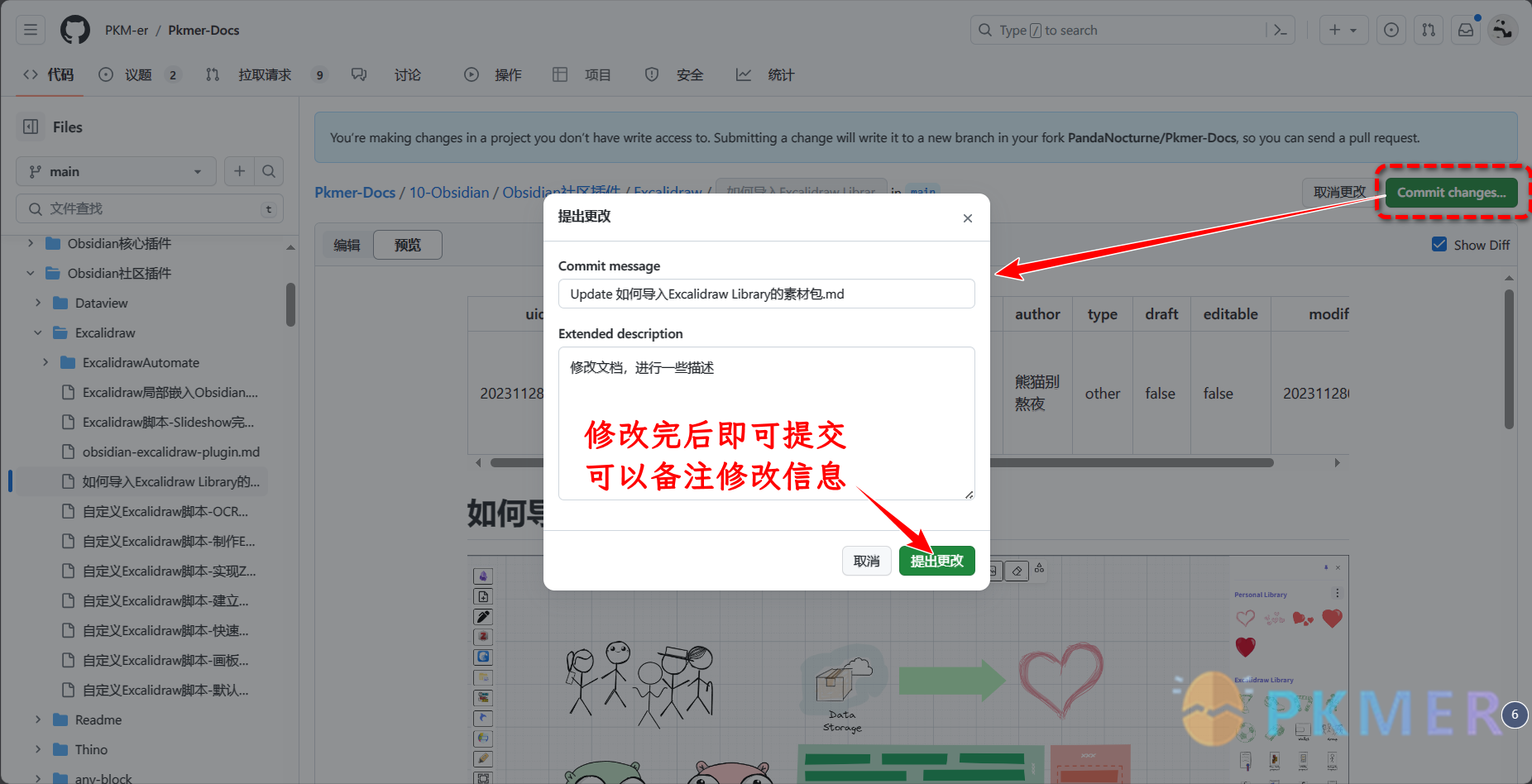Toggle the Show Diff checkbox

[x=1439, y=245]
